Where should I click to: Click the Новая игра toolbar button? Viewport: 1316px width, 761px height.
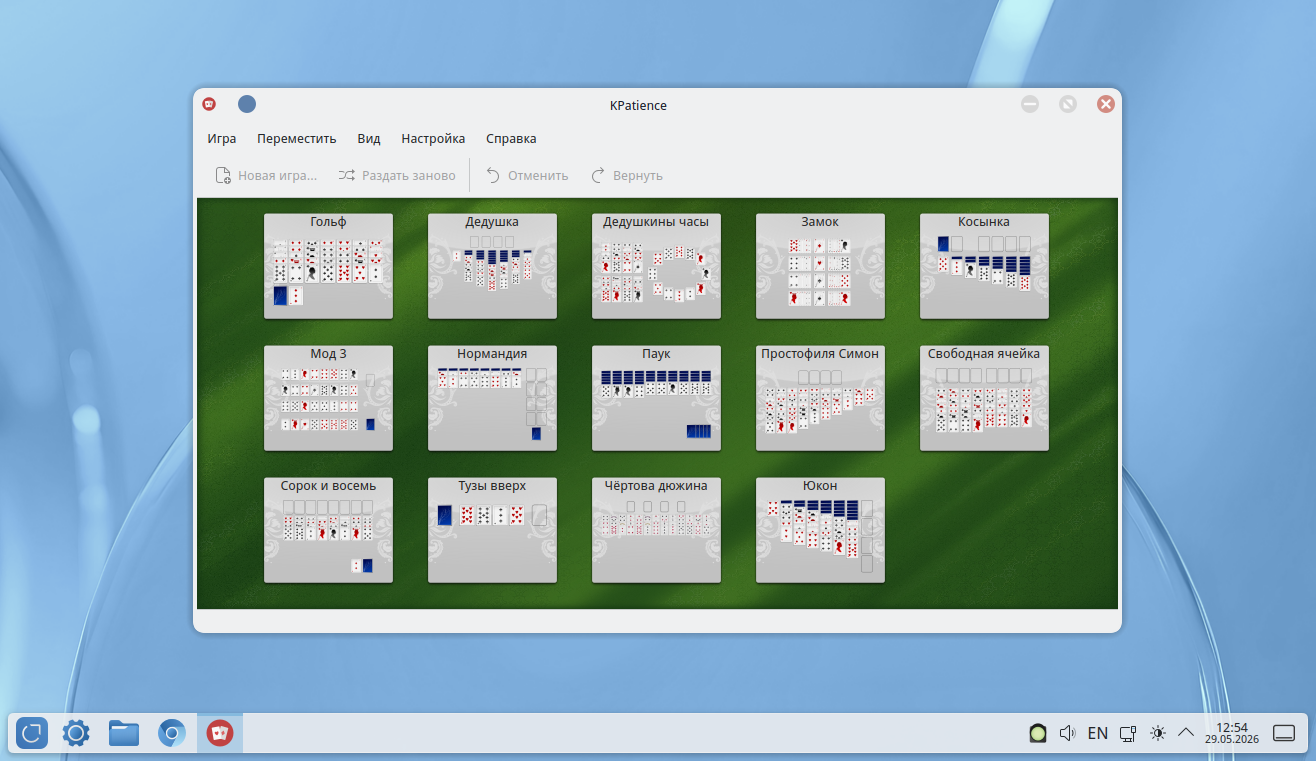point(266,176)
